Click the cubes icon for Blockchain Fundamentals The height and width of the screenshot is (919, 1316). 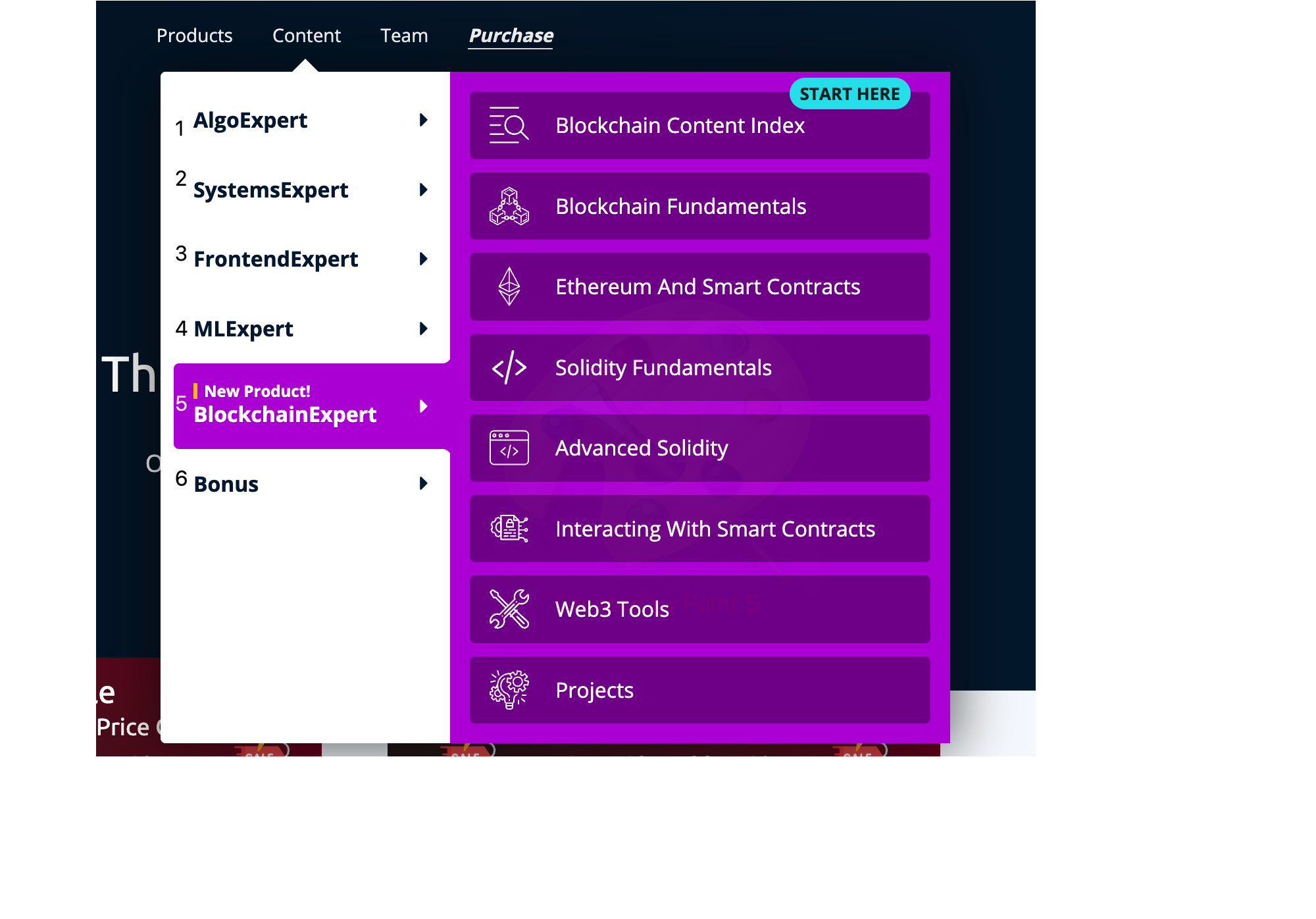tap(509, 206)
